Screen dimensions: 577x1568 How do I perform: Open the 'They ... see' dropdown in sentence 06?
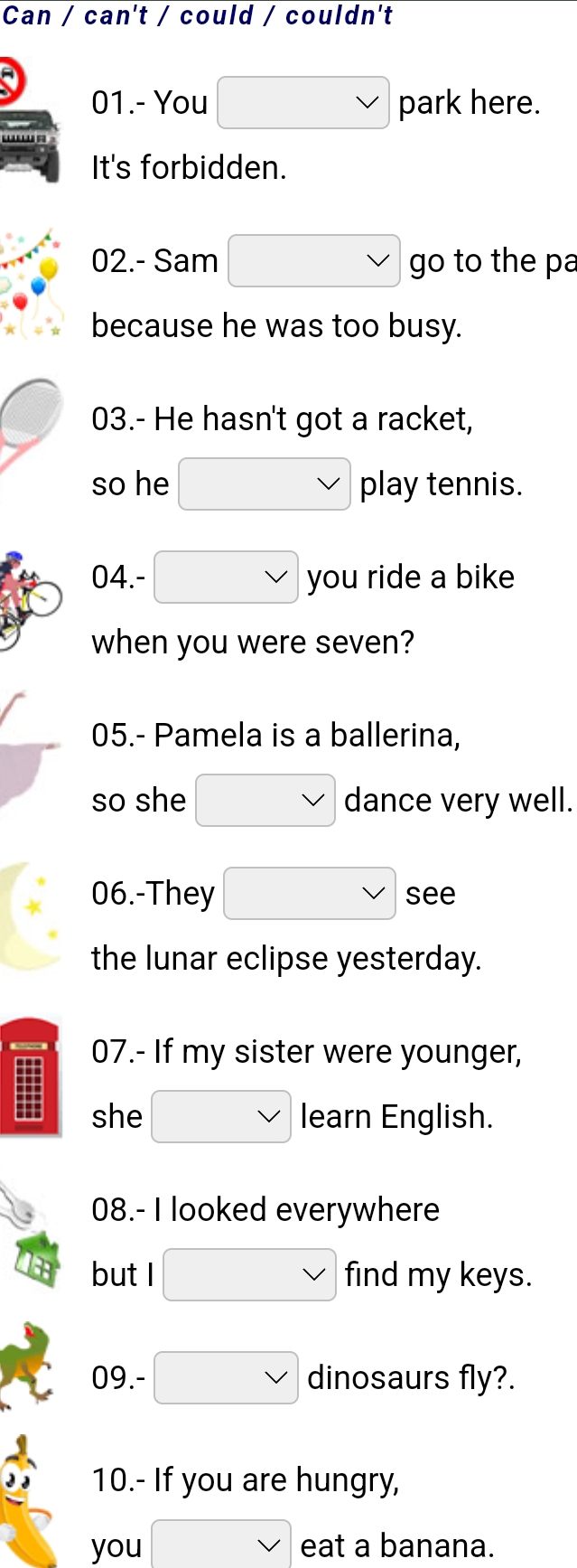(x=310, y=894)
